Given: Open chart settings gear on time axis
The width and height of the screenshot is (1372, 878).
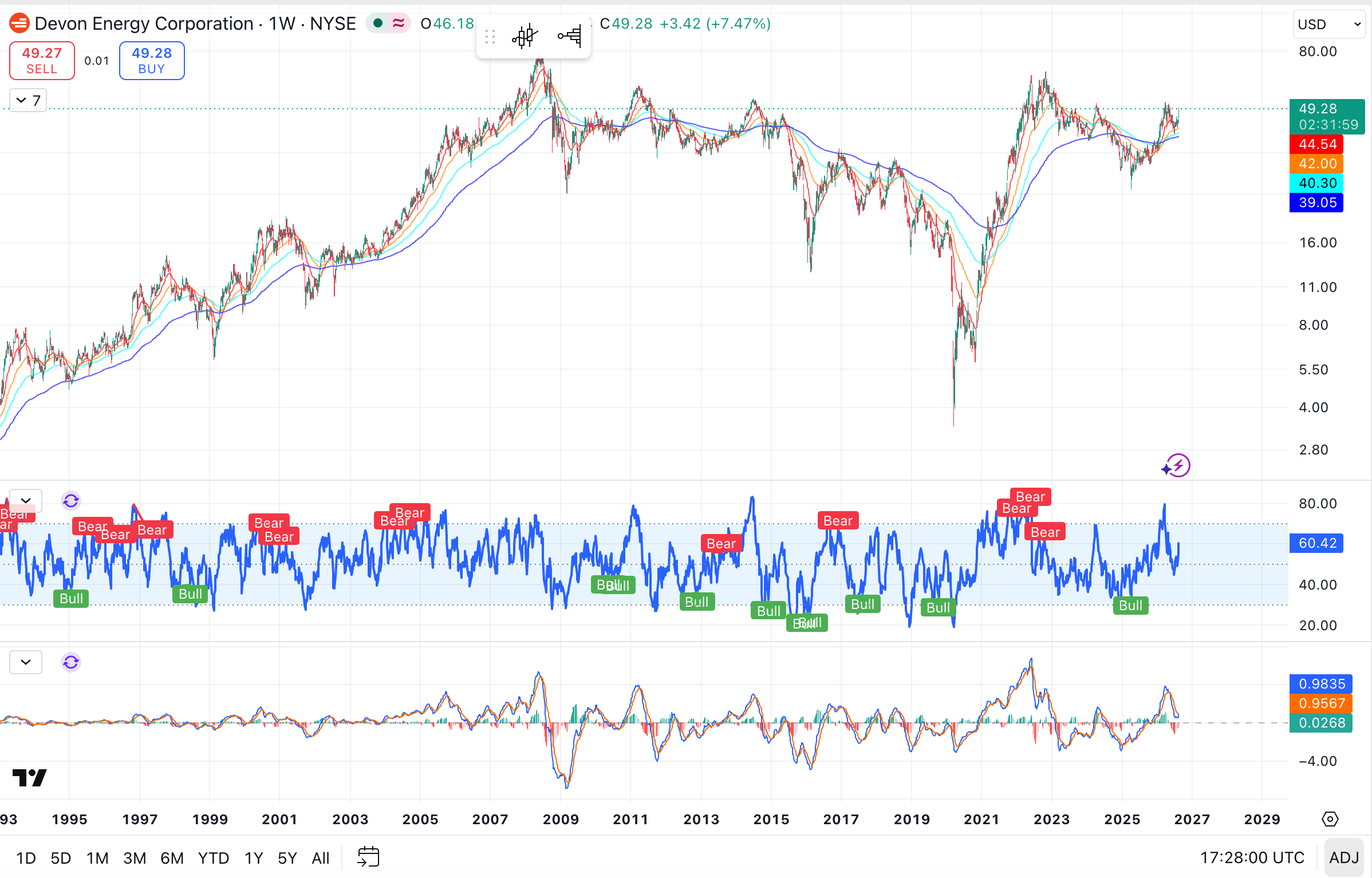Looking at the screenshot, I should [x=1330, y=819].
